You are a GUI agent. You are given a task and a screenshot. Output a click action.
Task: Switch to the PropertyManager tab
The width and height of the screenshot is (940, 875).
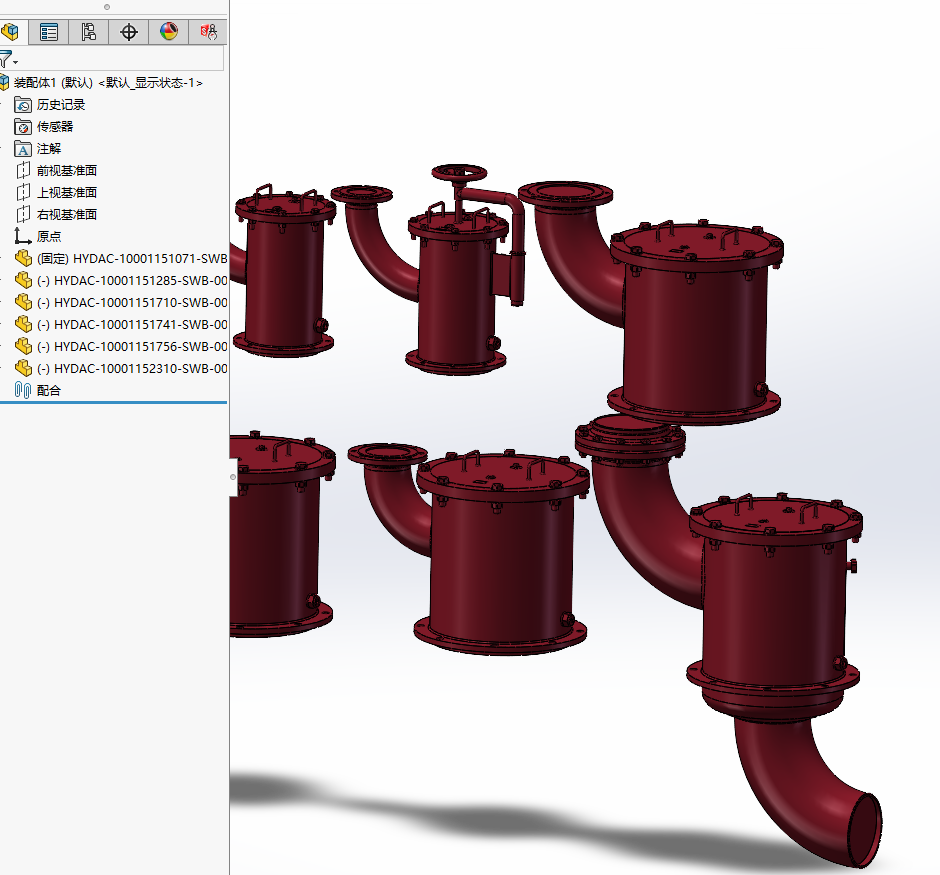[49, 32]
